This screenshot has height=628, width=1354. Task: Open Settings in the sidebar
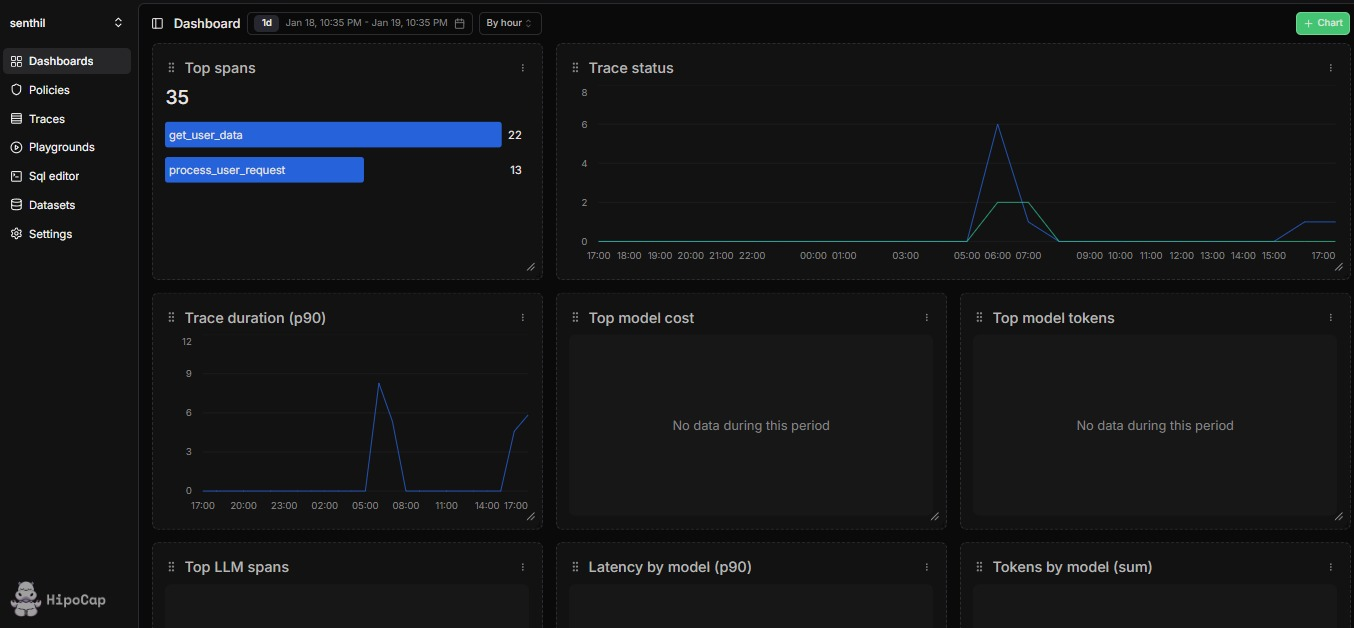66,234
